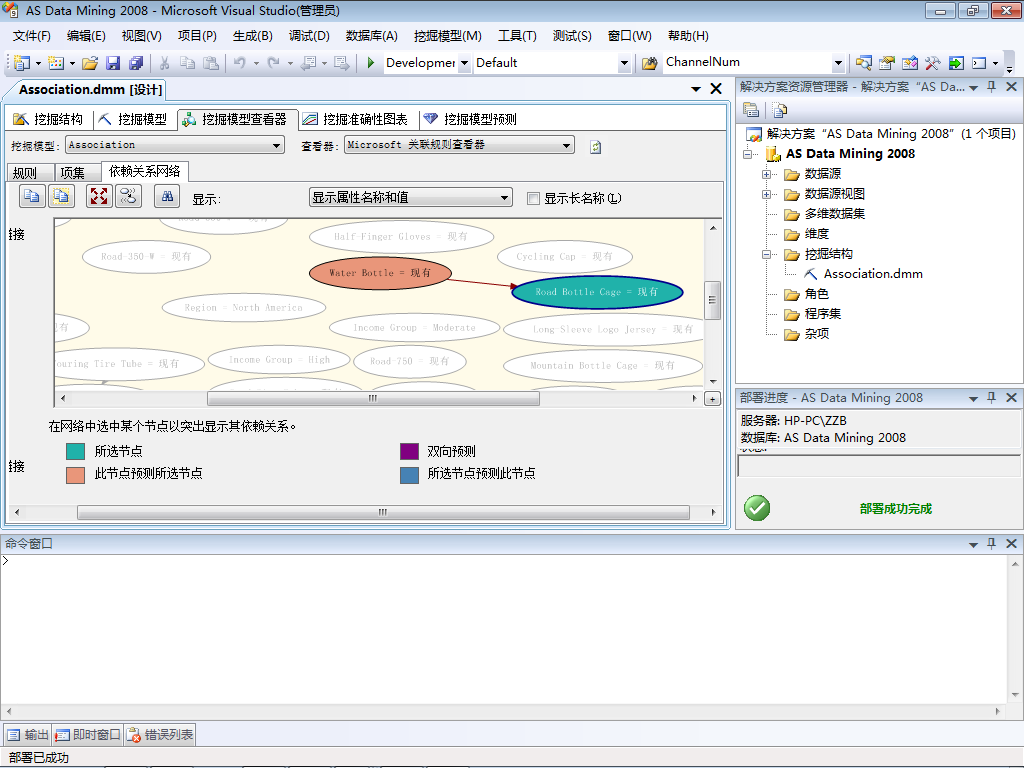Screen dimensions: 1024x768
Task: Click the Improve Layout nodes icon
Action: (129, 196)
